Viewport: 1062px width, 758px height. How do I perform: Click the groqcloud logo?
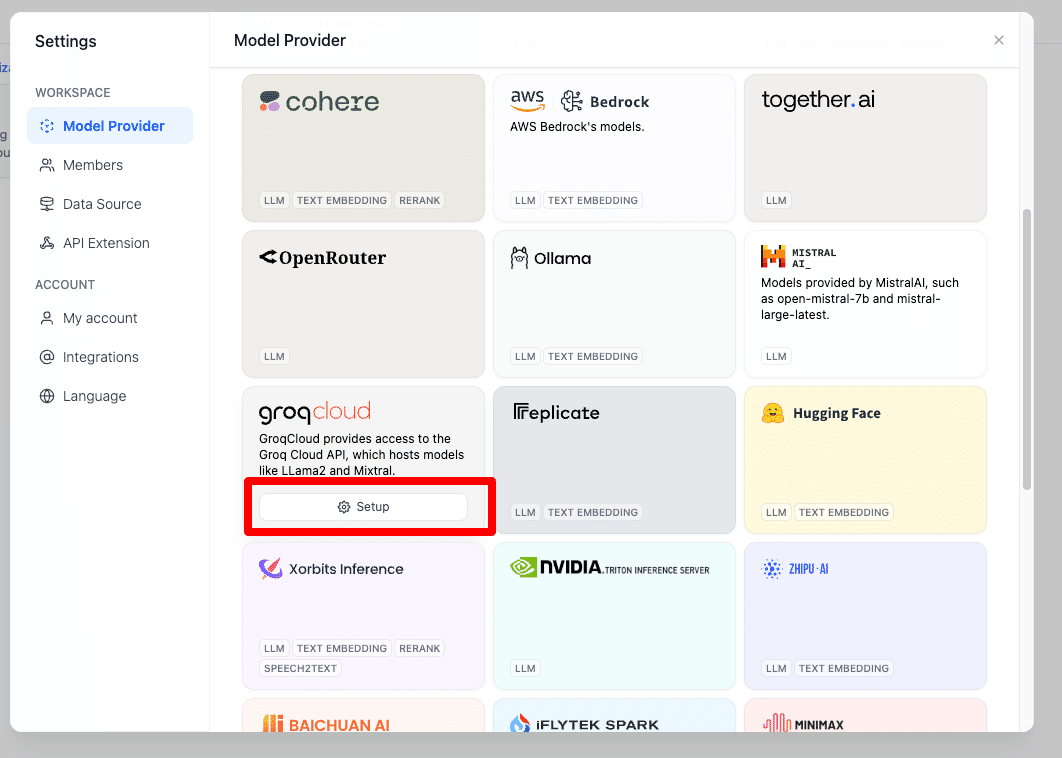coord(315,412)
